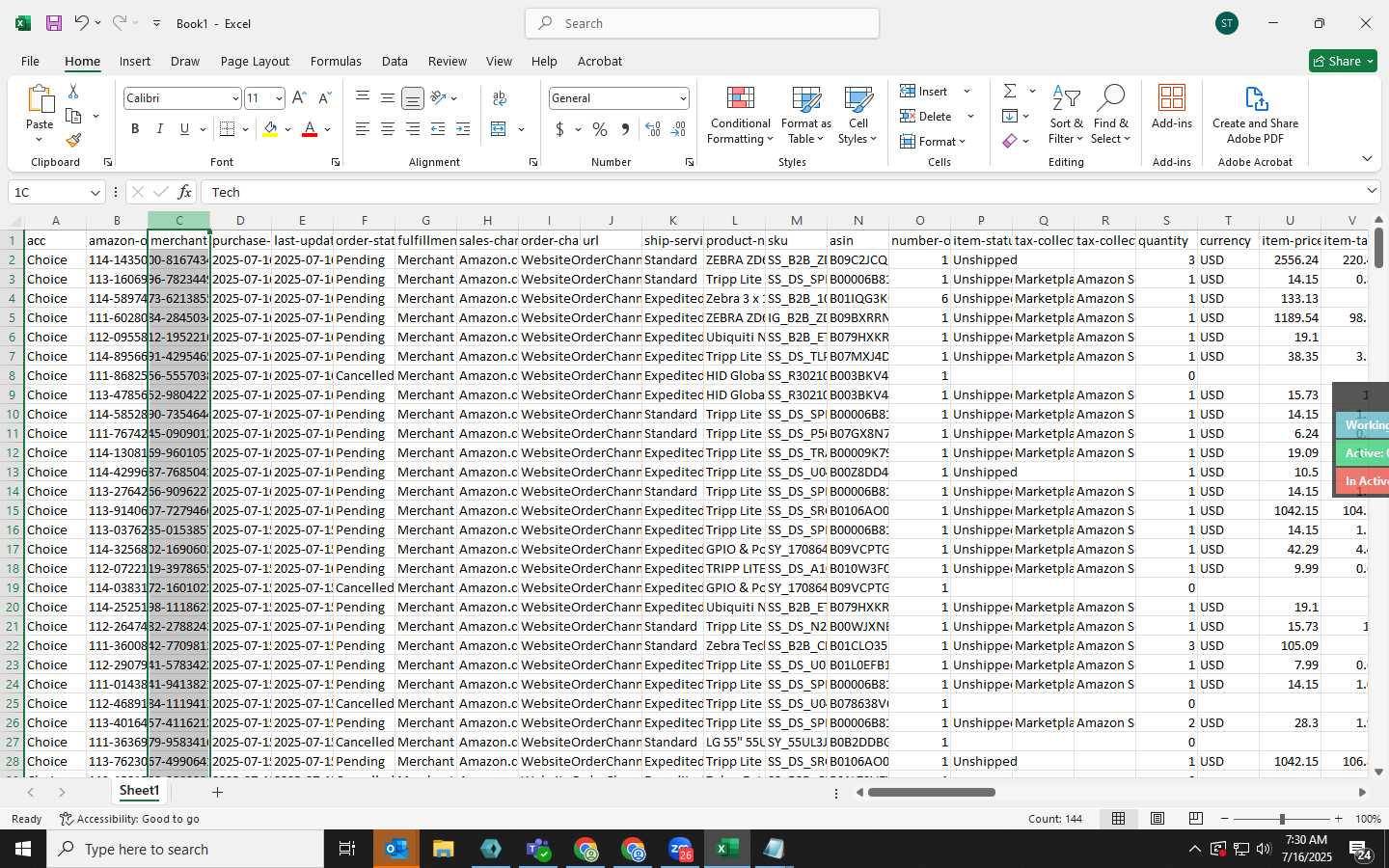Click Decrease Indent icon
This screenshot has width=1389, height=868.
pyautogui.click(x=438, y=129)
